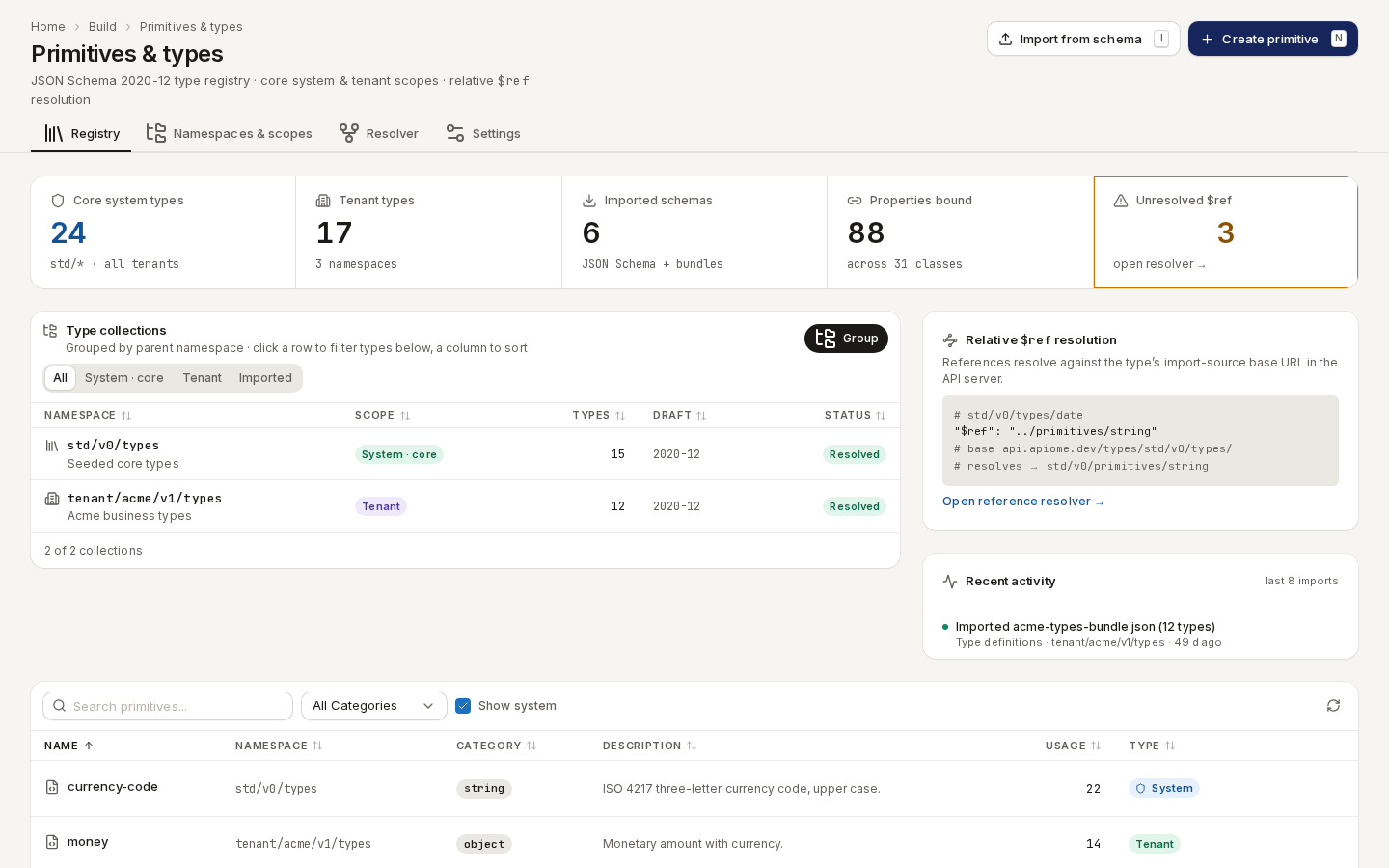Navigate to Home breadcrumb

(48, 27)
